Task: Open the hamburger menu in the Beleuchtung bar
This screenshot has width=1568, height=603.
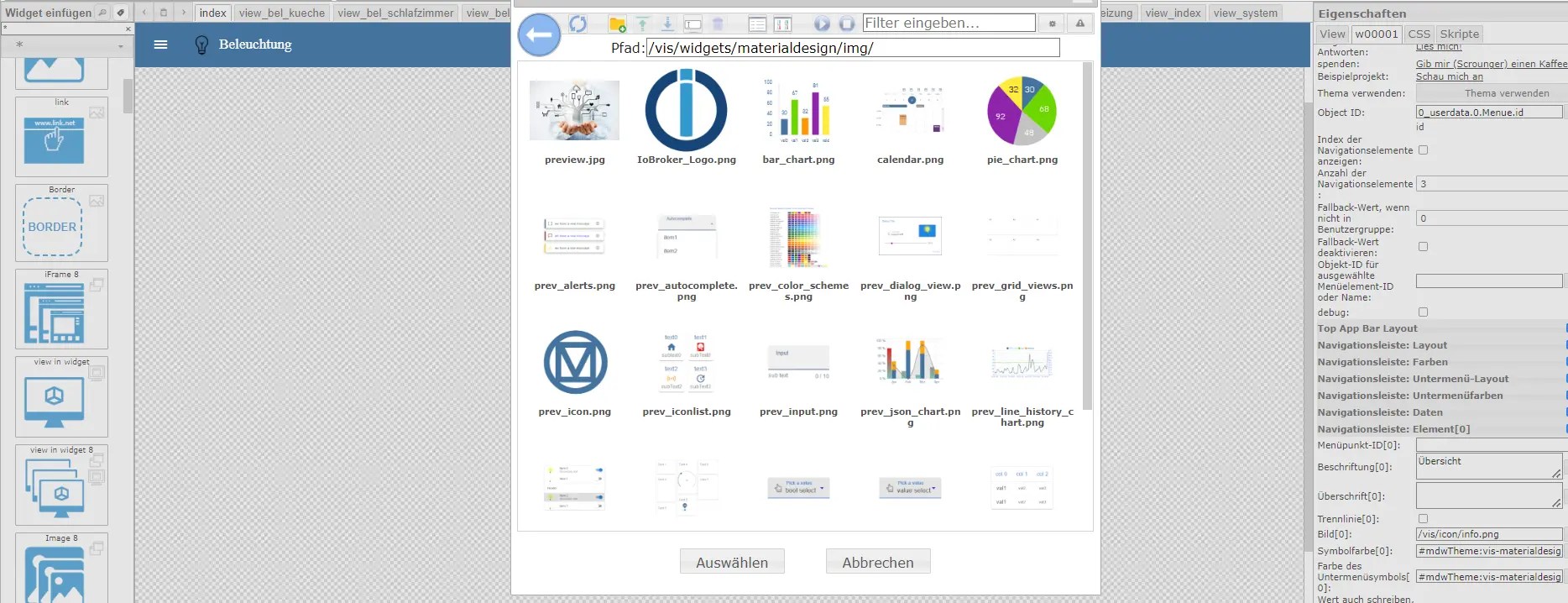Action: (x=160, y=45)
